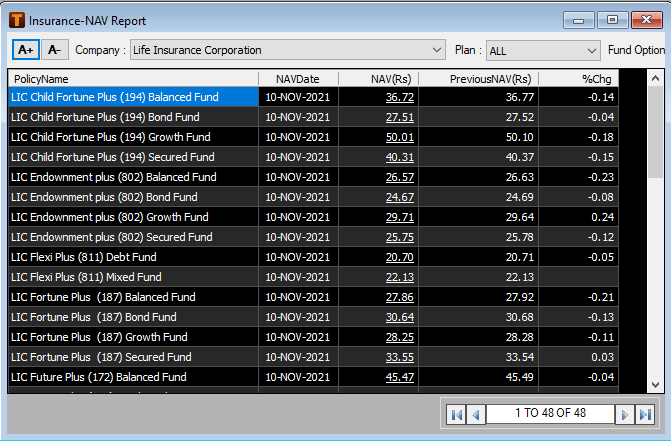Click %Chg value -0.21

tap(601, 297)
